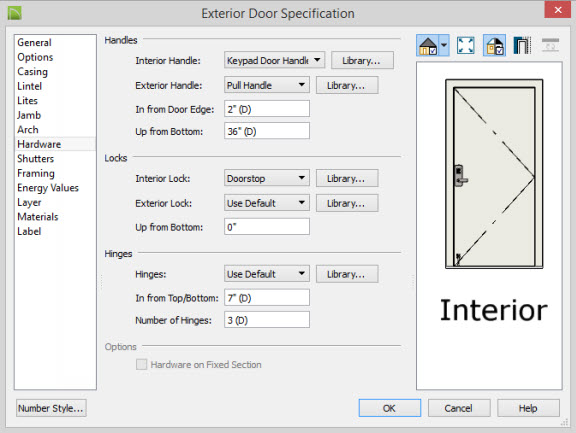Open the Energy Values panel
Screen dimensions: 576x433
click(x=48, y=188)
